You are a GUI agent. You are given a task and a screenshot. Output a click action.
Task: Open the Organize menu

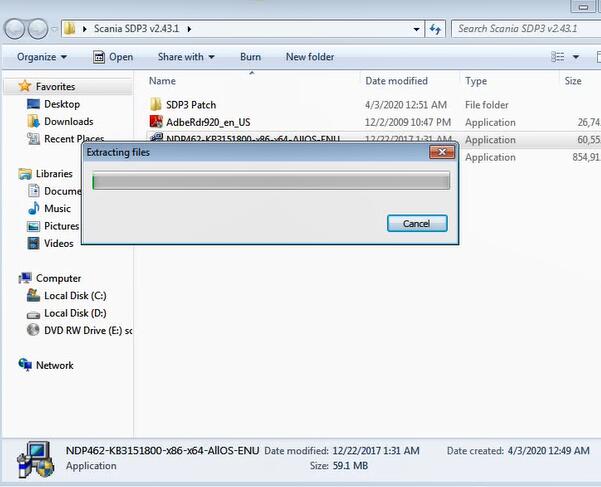[x=42, y=57]
